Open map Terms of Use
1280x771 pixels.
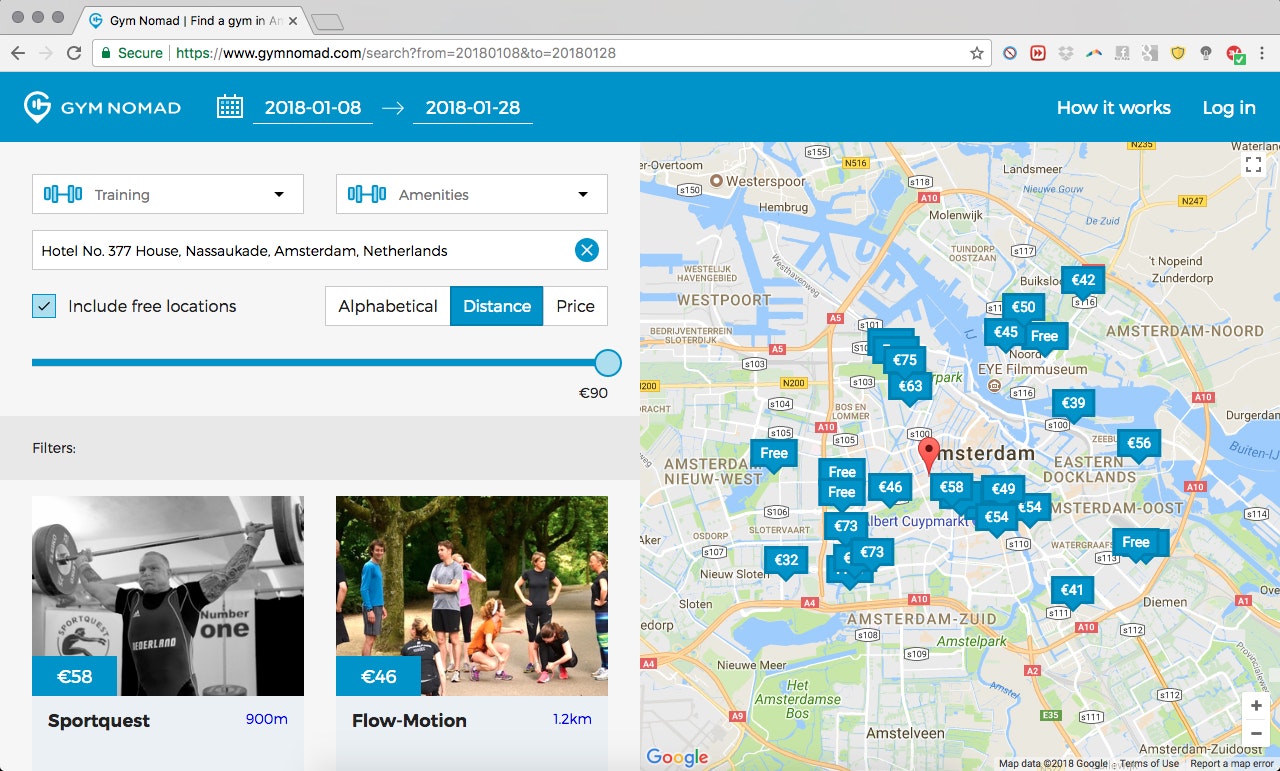[x=1149, y=763]
